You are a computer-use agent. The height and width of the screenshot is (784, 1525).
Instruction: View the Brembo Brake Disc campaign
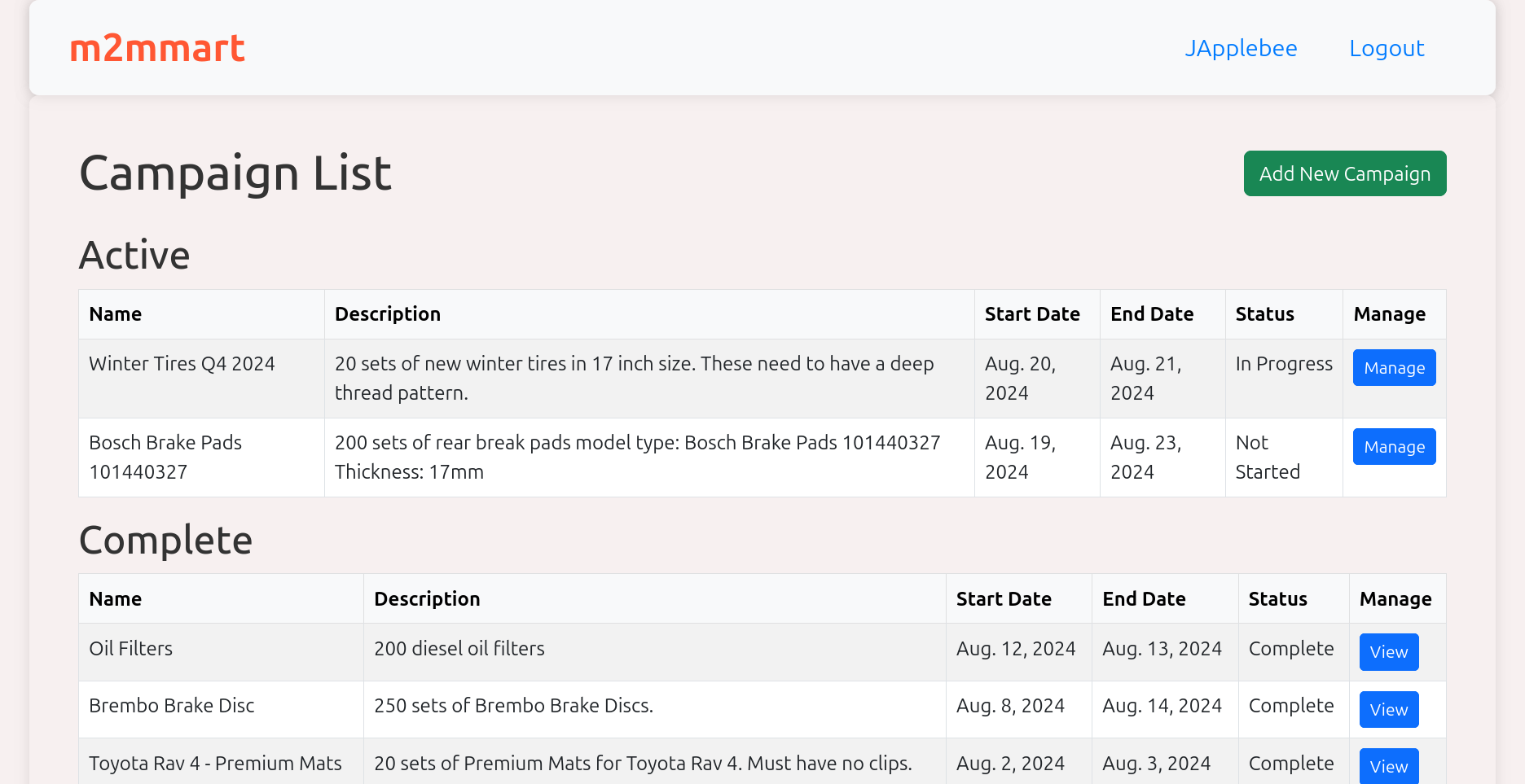click(1388, 709)
